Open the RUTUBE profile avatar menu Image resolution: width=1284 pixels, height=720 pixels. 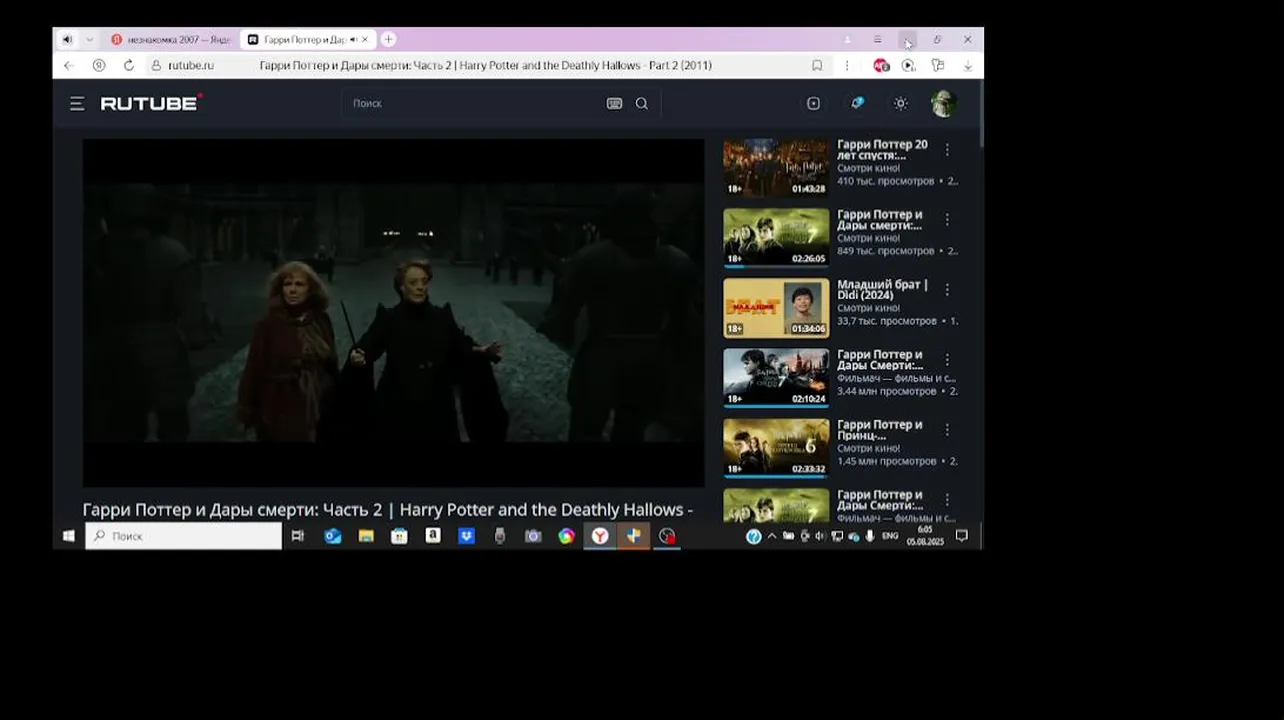tap(943, 103)
